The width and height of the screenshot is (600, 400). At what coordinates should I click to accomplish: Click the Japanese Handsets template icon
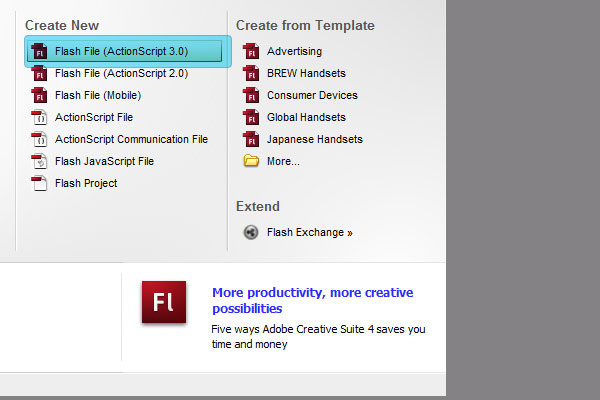[251, 139]
